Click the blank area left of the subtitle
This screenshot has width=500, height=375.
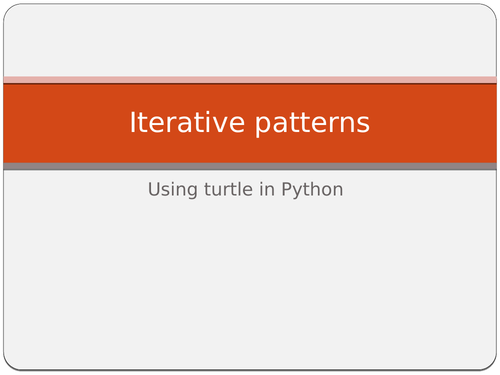tap(75, 190)
